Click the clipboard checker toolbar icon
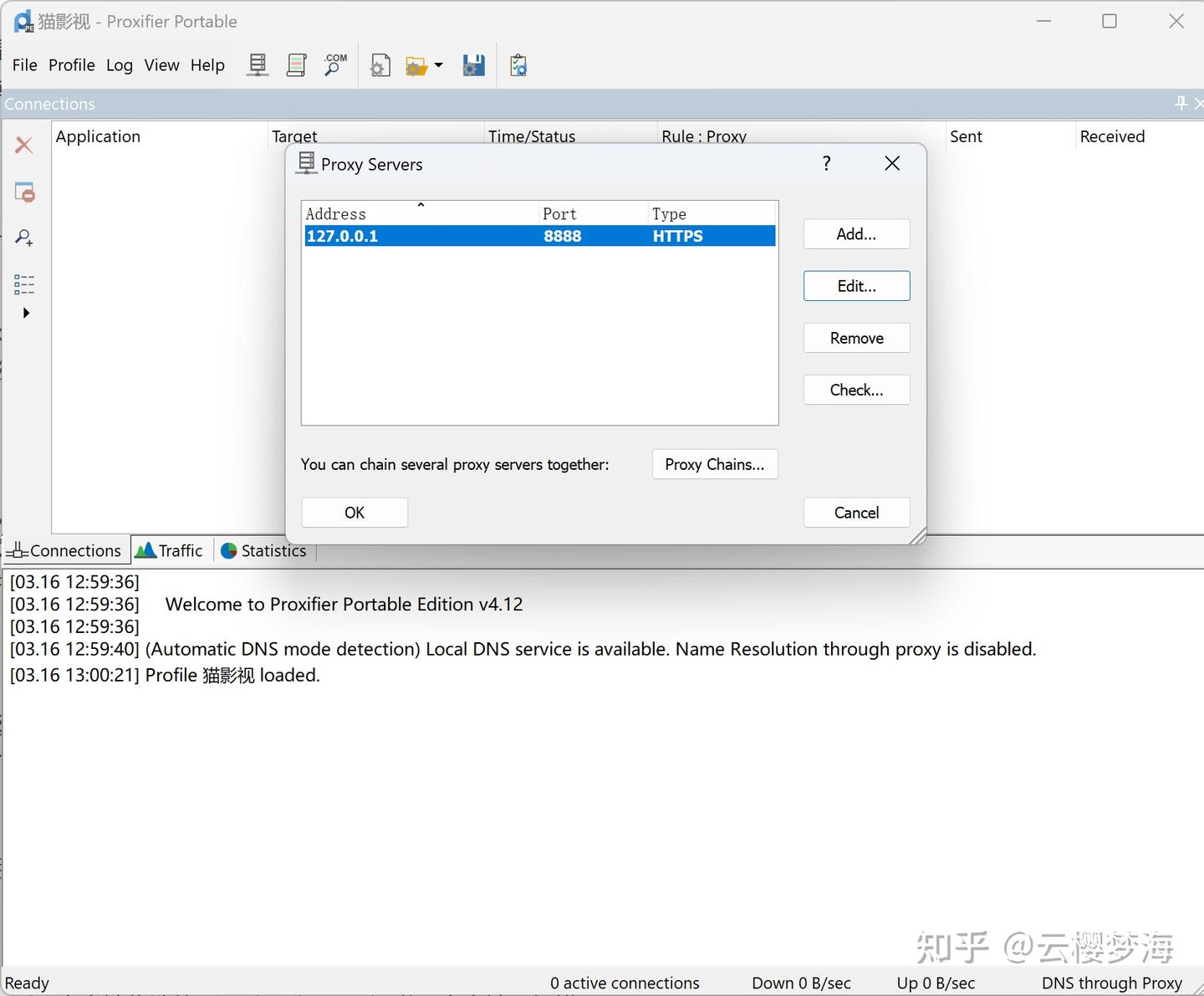Image resolution: width=1204 pixels, height=996 pixels. (518, 65)
